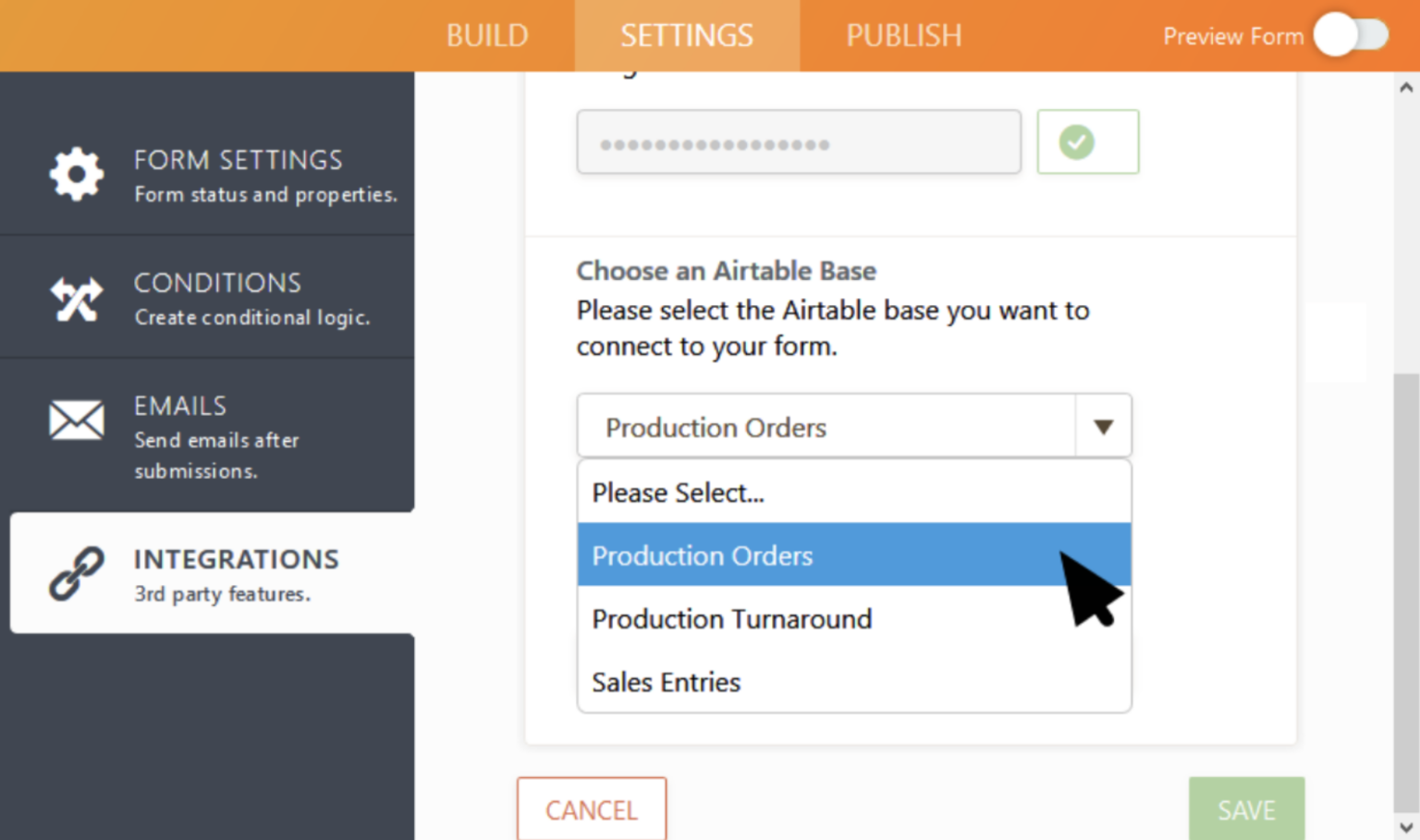
Task: Click the Airtable base dropdown arrow icon
Action: tap(1103, 427)
